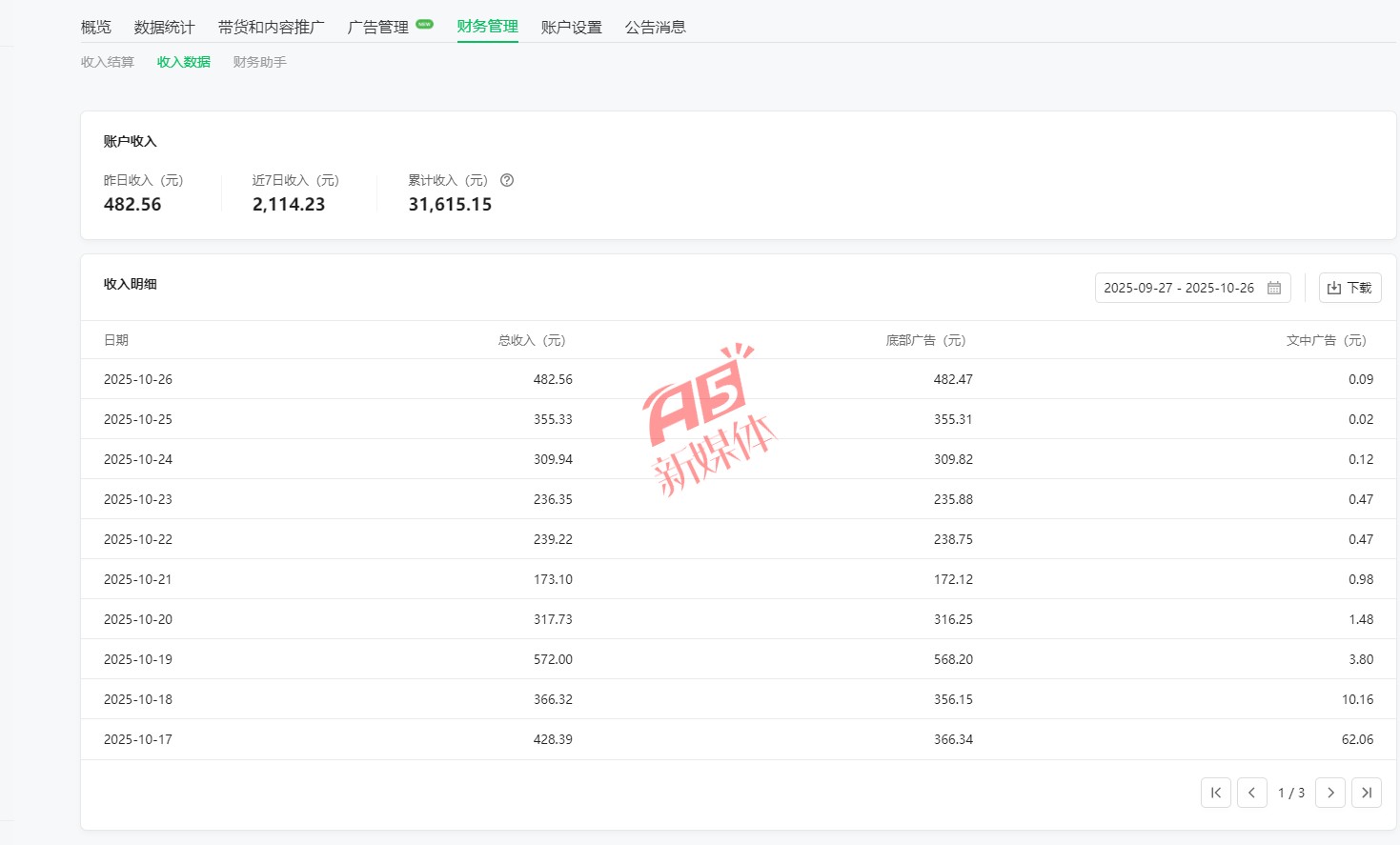The height and width of the screenshot is (845, 1400).
Task: Go to the previous page arrow
Action: point(1251,793)
